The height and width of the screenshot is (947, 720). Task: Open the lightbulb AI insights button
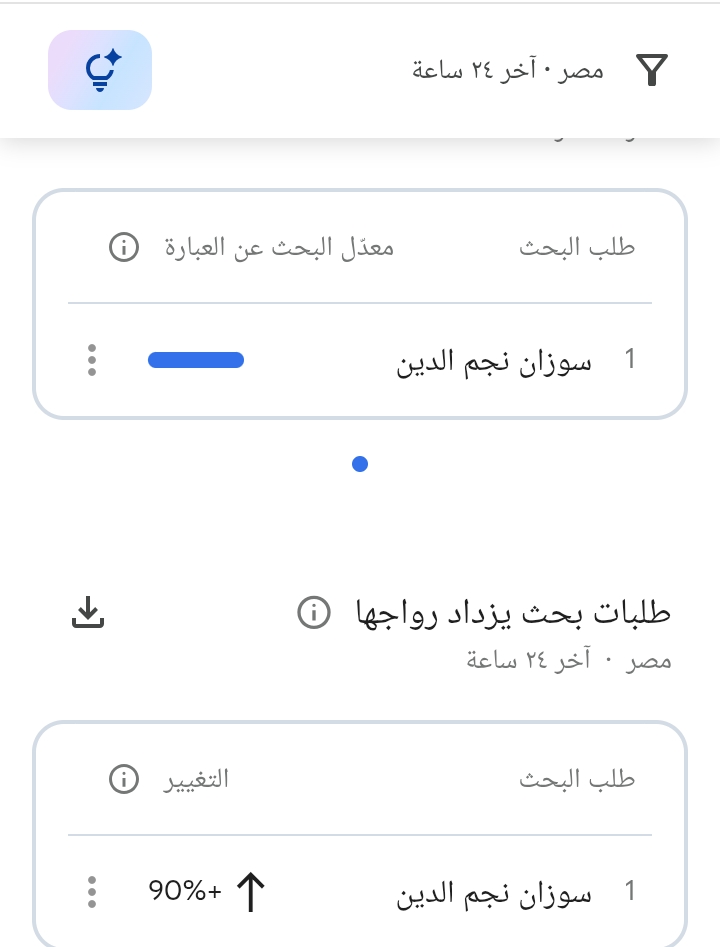point(100,70)
